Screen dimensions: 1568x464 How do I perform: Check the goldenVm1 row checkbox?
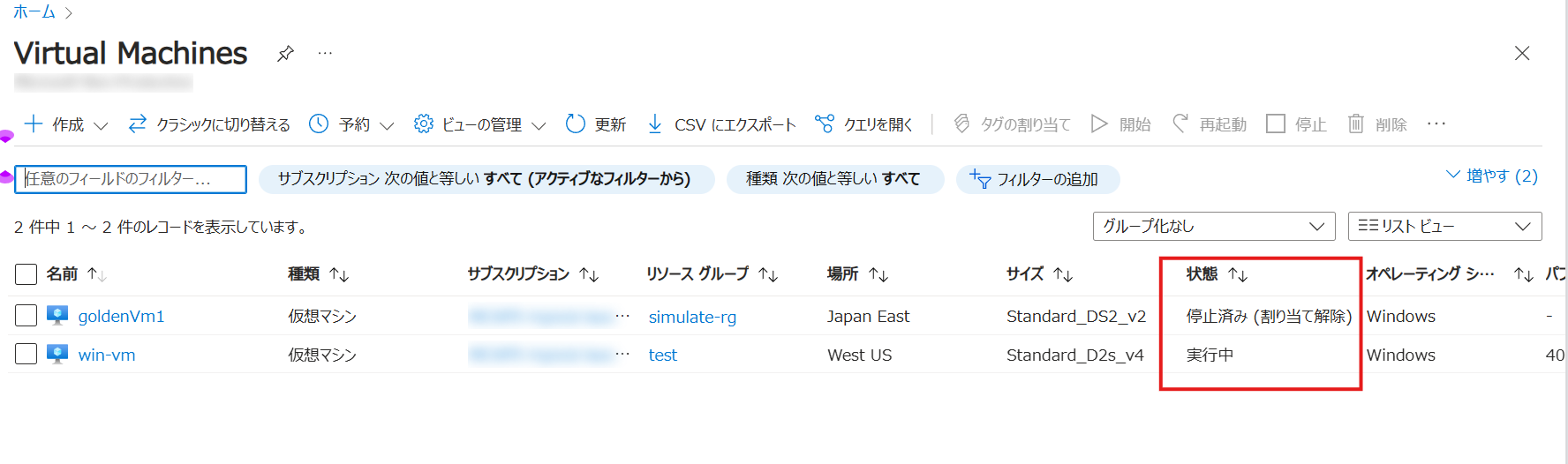point(26,316)
